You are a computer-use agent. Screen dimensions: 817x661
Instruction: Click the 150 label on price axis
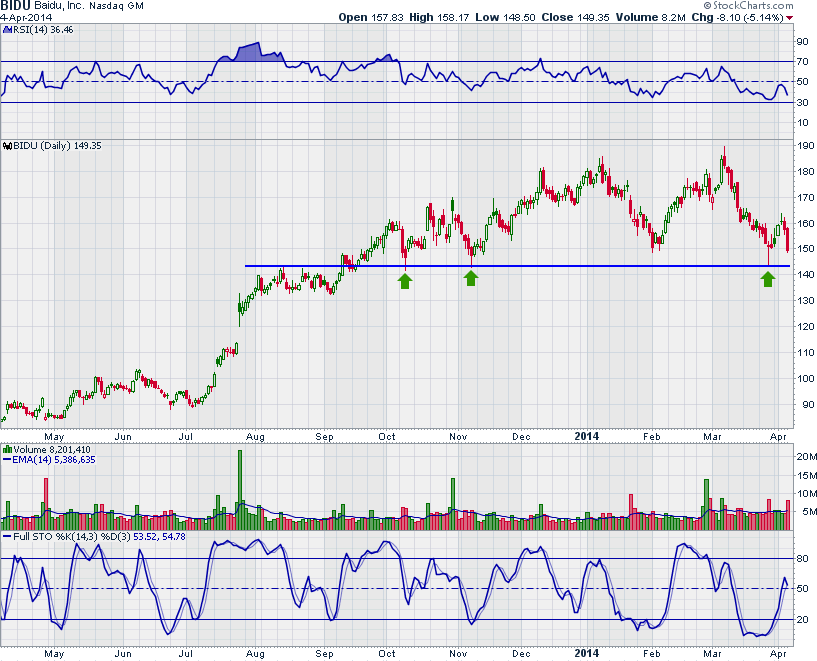(x=806, y=249)
